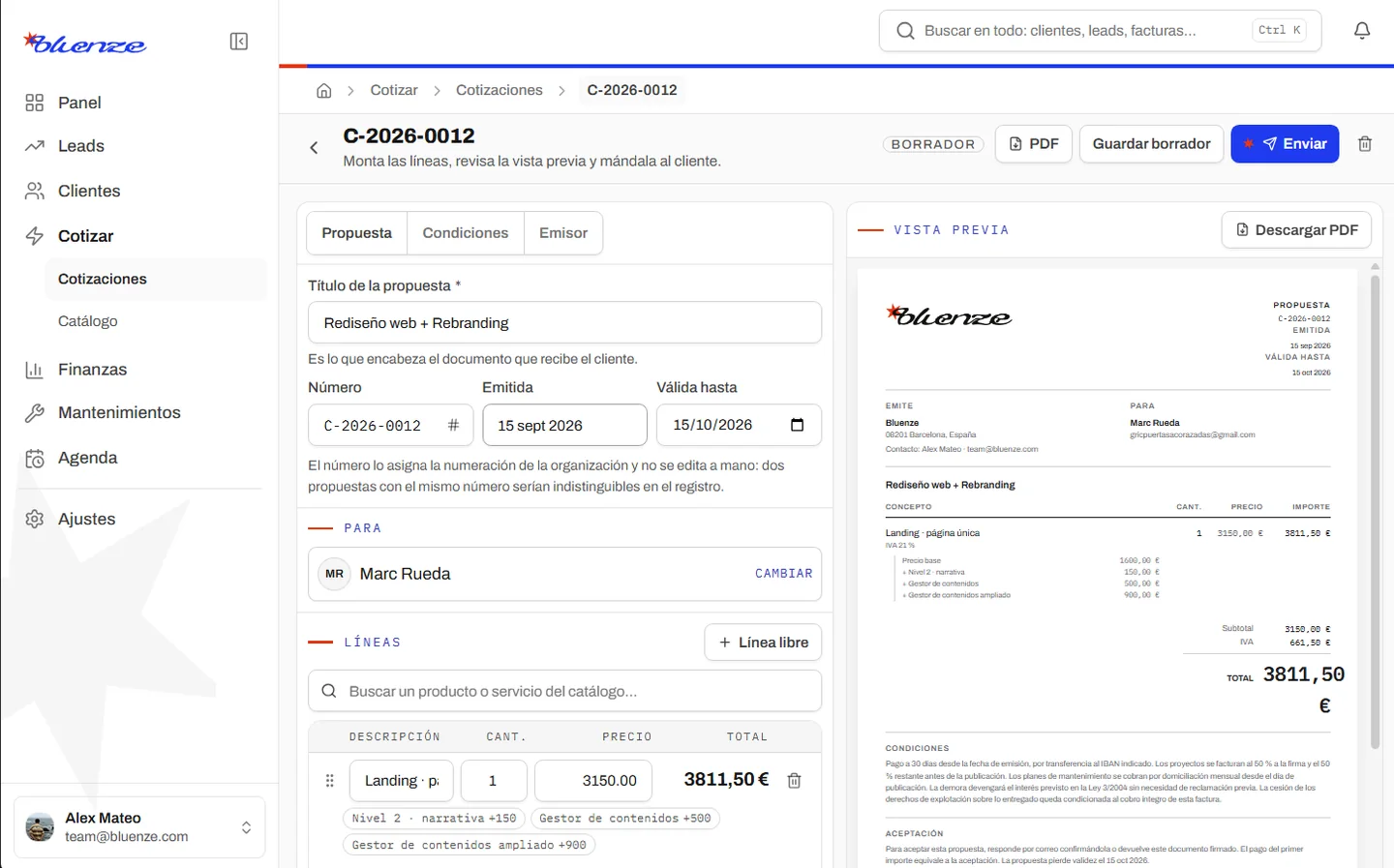Expand Alex Mateo account switcher
Image resolution: width=1394 pixels, height=868 pixels.
[139, 827]
